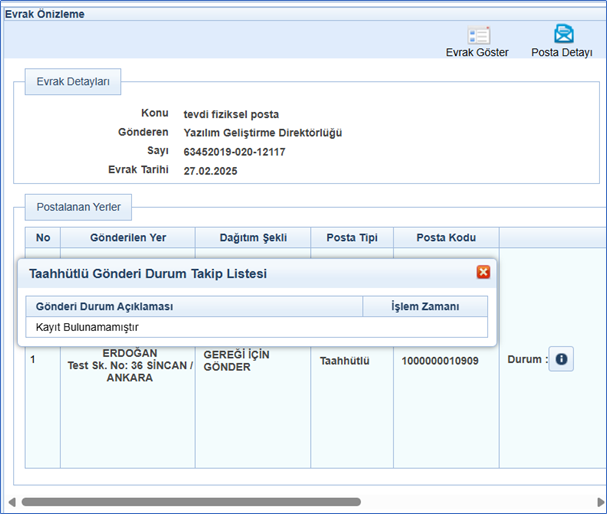Screen dimensions: 607x514
Task: Click the horizontal scrollbar thumb
Action: (190, 501)
